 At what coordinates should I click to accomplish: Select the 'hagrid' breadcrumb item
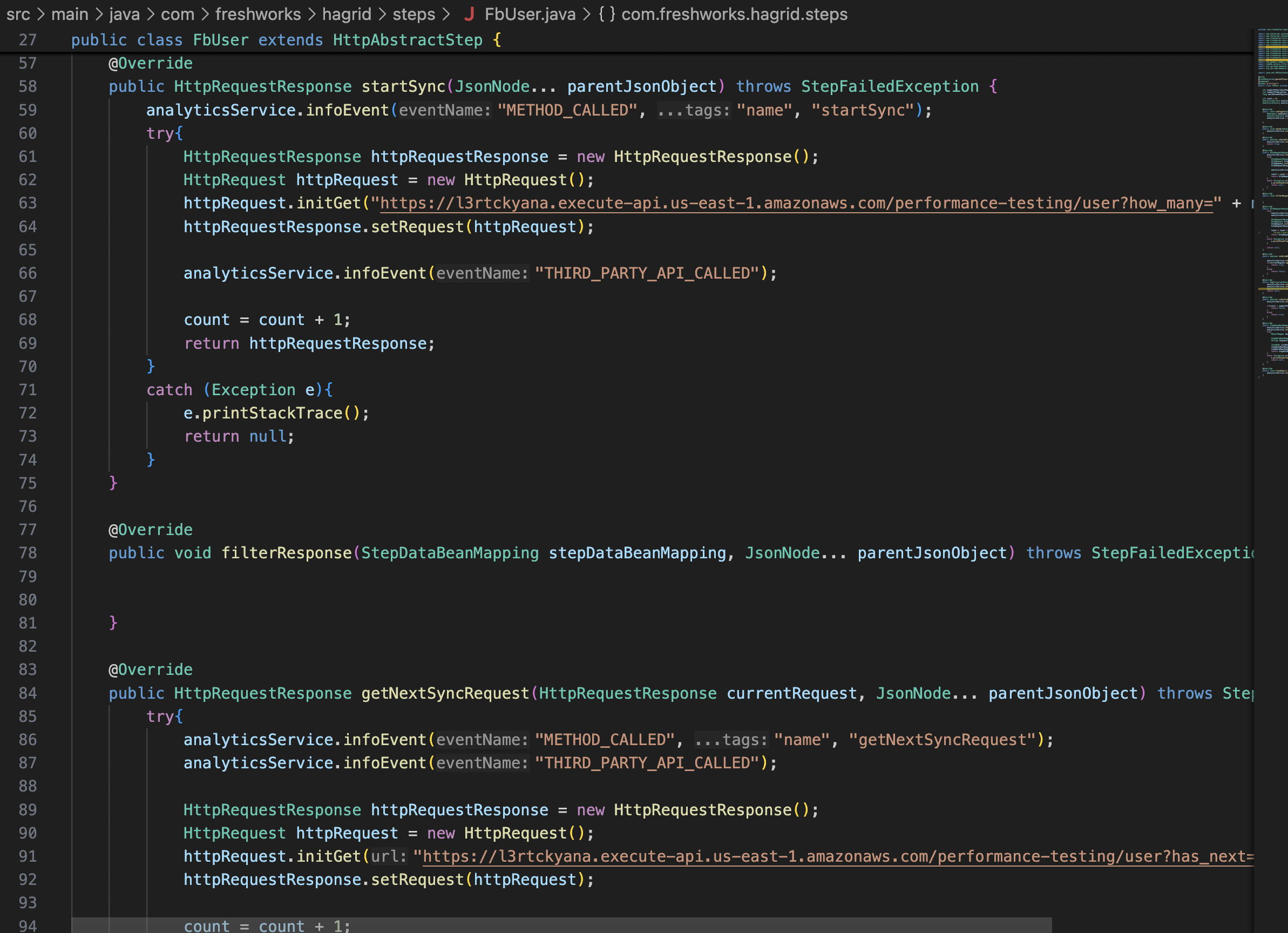[x=347, y=14]
